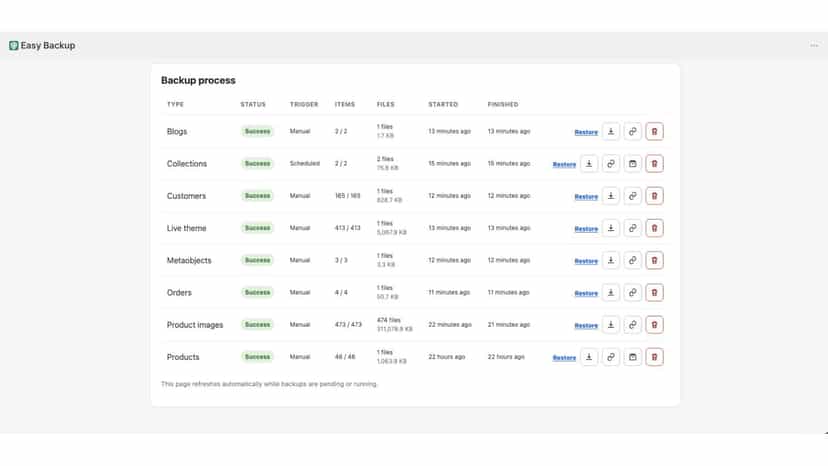
Task: Click the Items column header
Action: [345, 105]
